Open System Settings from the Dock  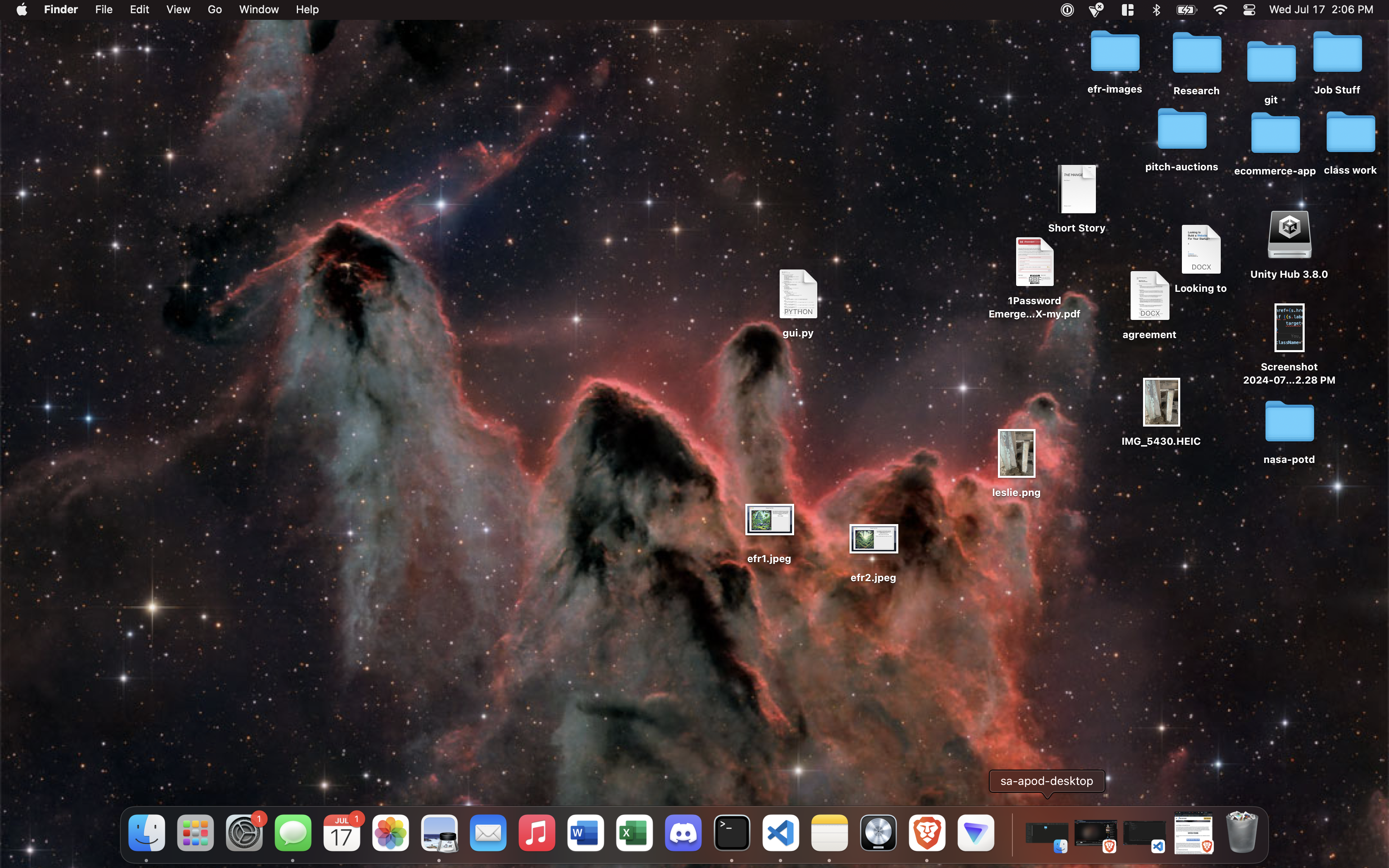click(244, 832)
